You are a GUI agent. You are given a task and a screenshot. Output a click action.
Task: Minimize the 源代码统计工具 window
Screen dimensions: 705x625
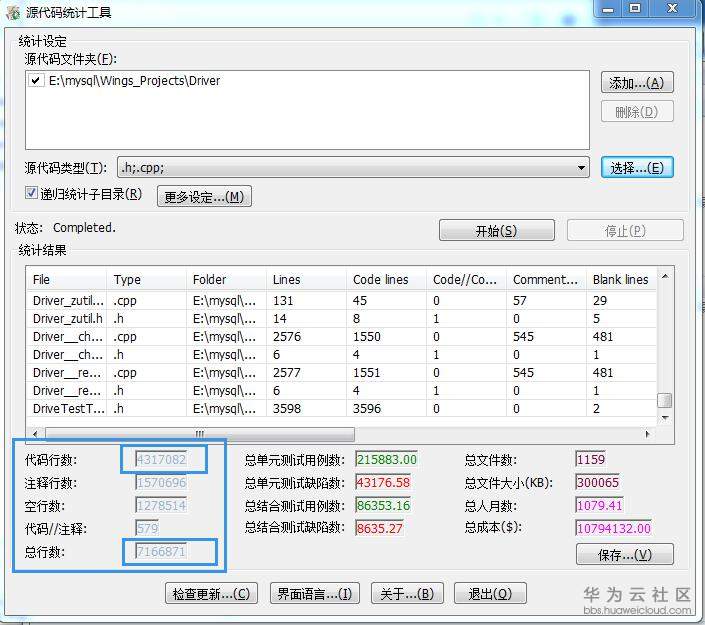pyautogui.click(x=608, y=9)
